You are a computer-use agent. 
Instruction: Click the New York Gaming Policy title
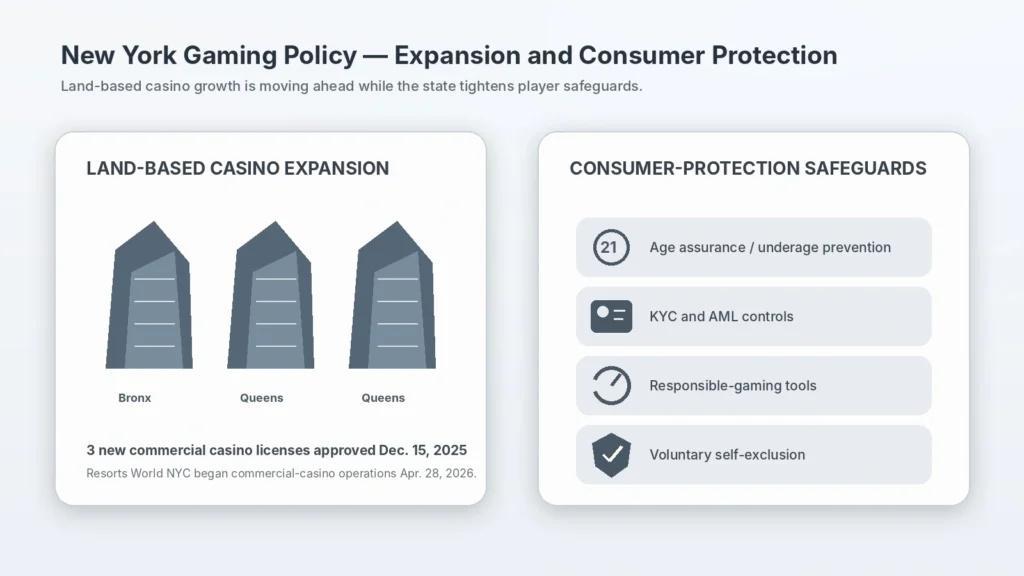click(x=449, y=56)
